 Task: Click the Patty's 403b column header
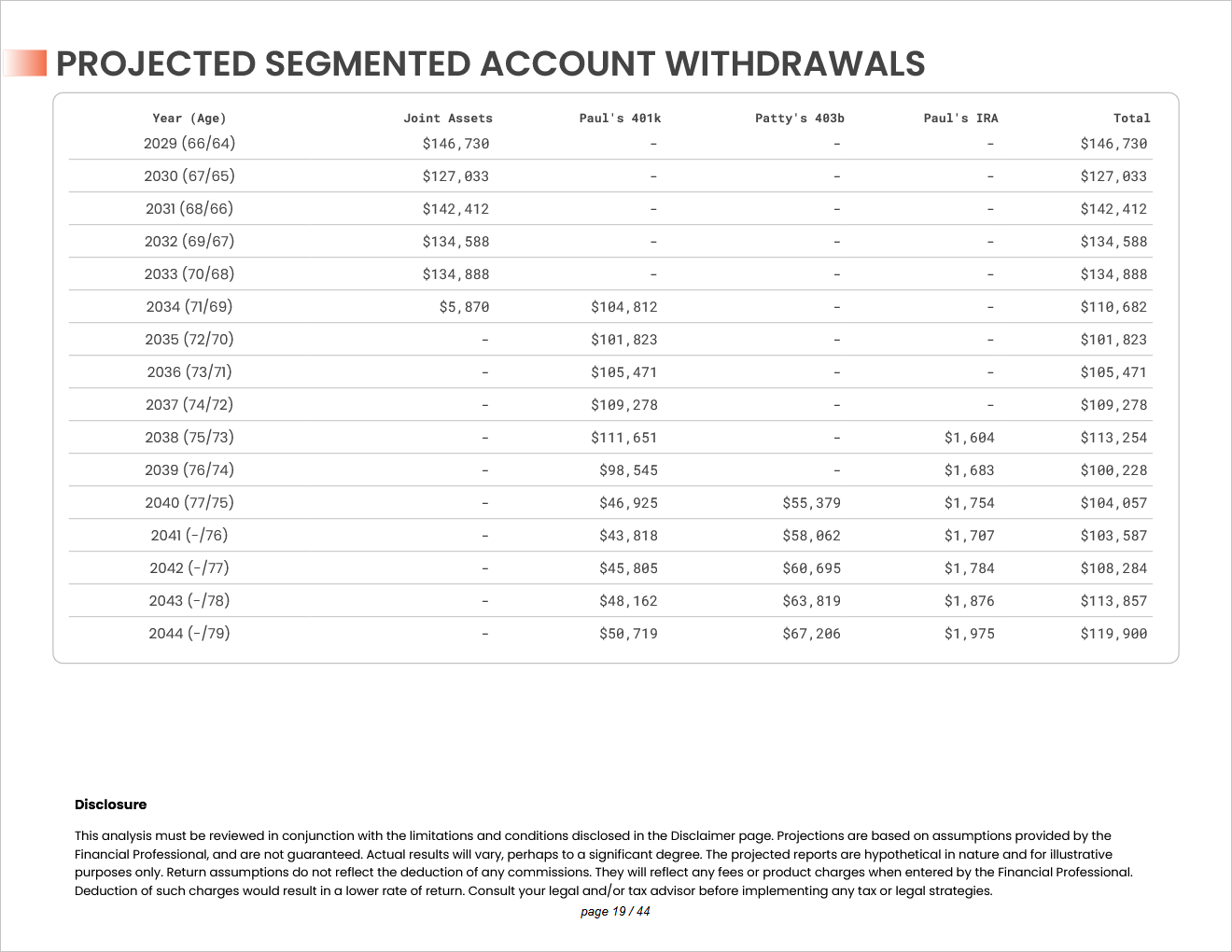point(799,119)
